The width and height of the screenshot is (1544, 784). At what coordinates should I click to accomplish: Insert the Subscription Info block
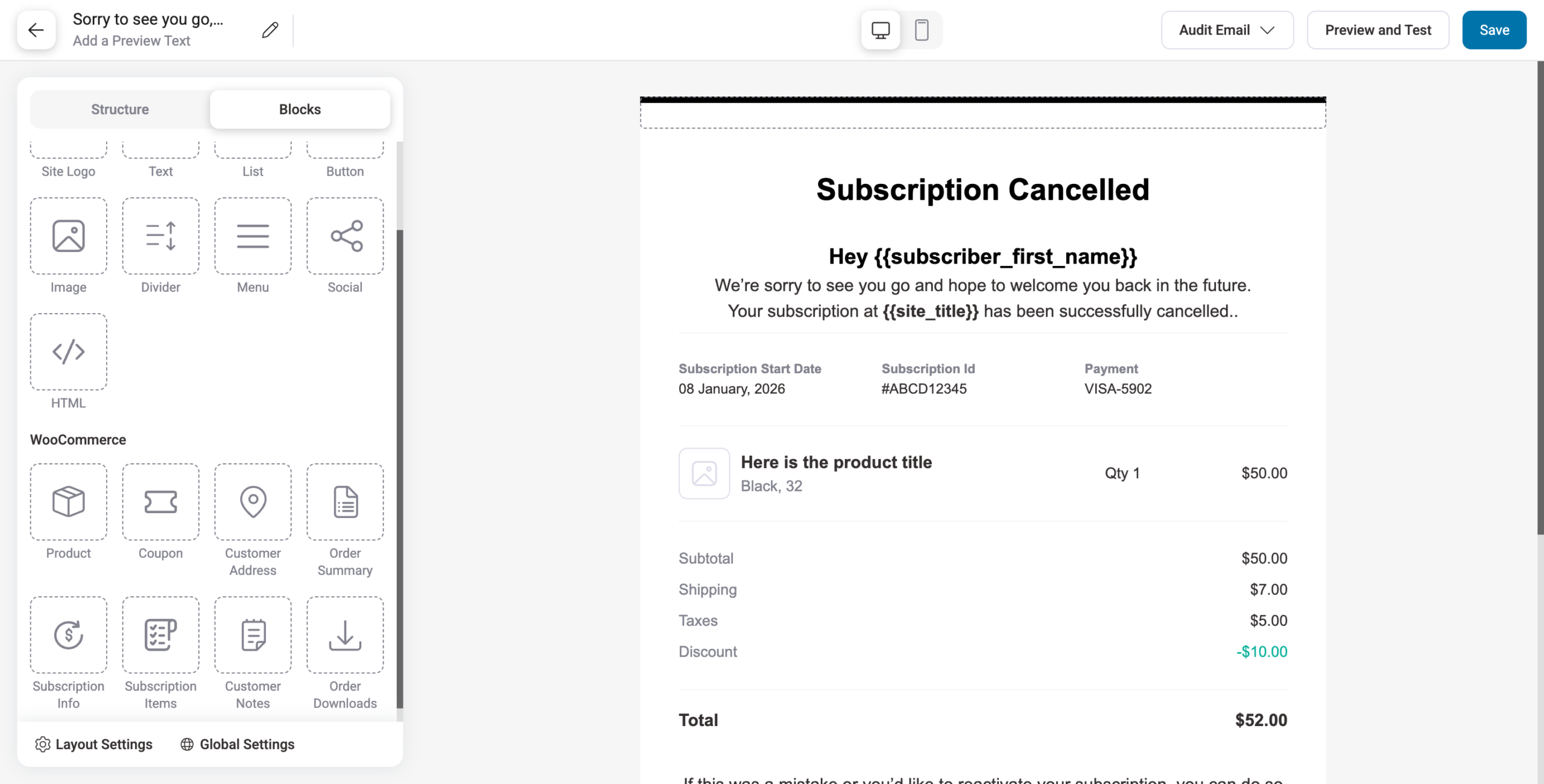(68, 634)
